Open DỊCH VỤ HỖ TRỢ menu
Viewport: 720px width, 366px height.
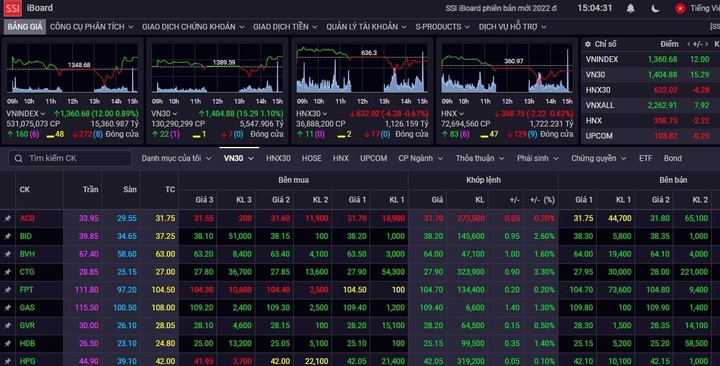(x=512, y=27)
